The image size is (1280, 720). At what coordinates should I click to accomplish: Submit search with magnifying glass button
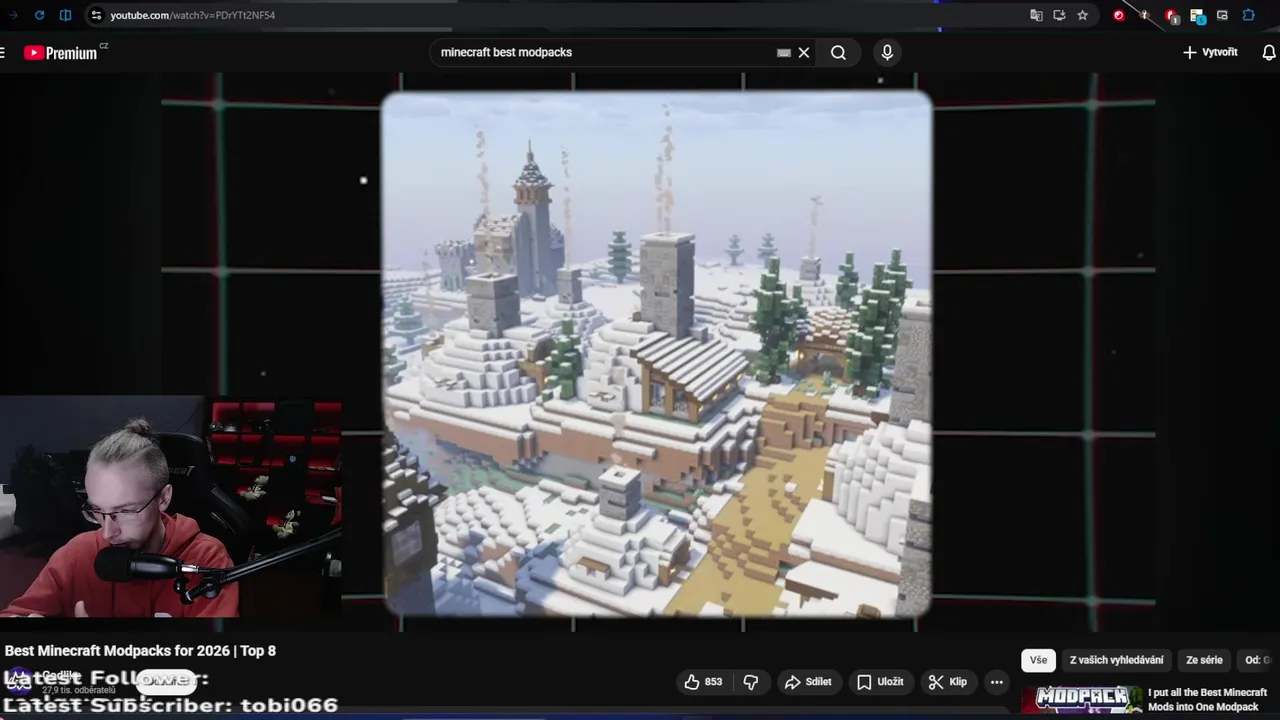point(838,53)
